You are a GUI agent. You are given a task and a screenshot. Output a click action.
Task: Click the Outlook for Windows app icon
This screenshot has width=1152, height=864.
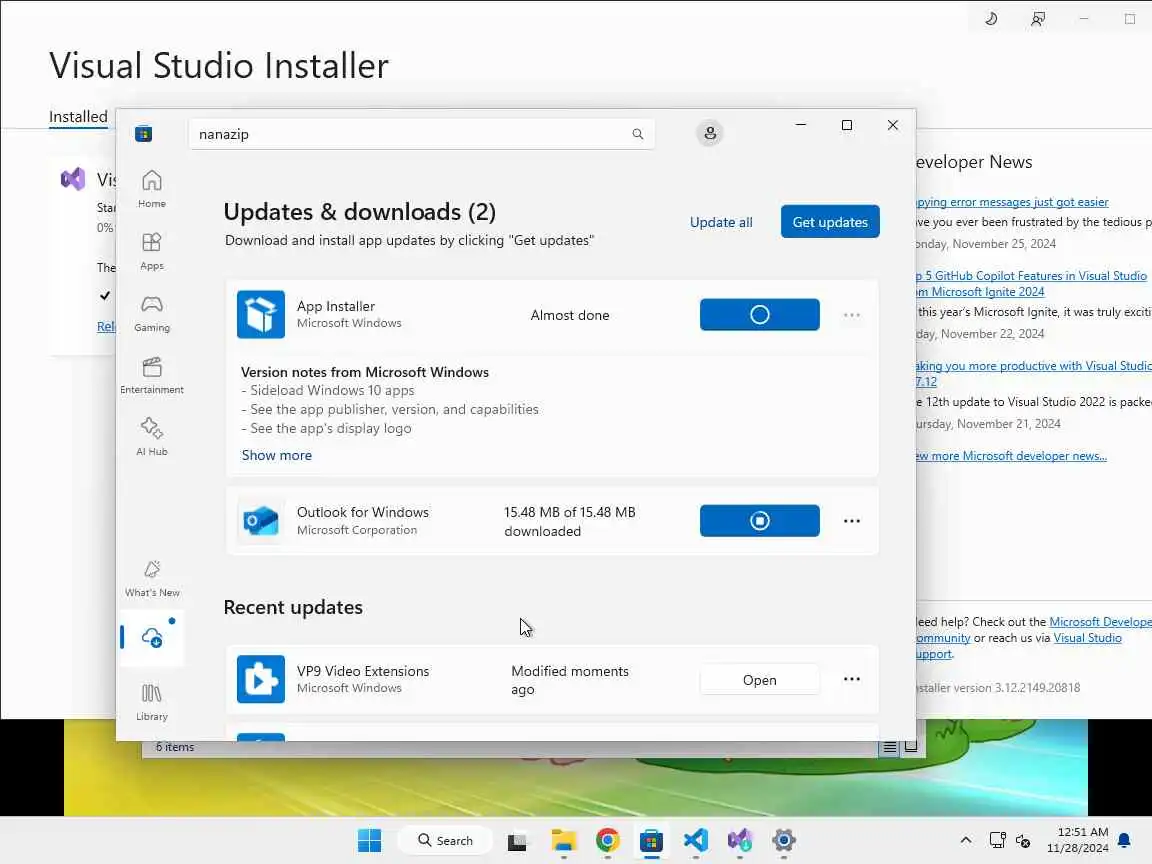(261, 520)
